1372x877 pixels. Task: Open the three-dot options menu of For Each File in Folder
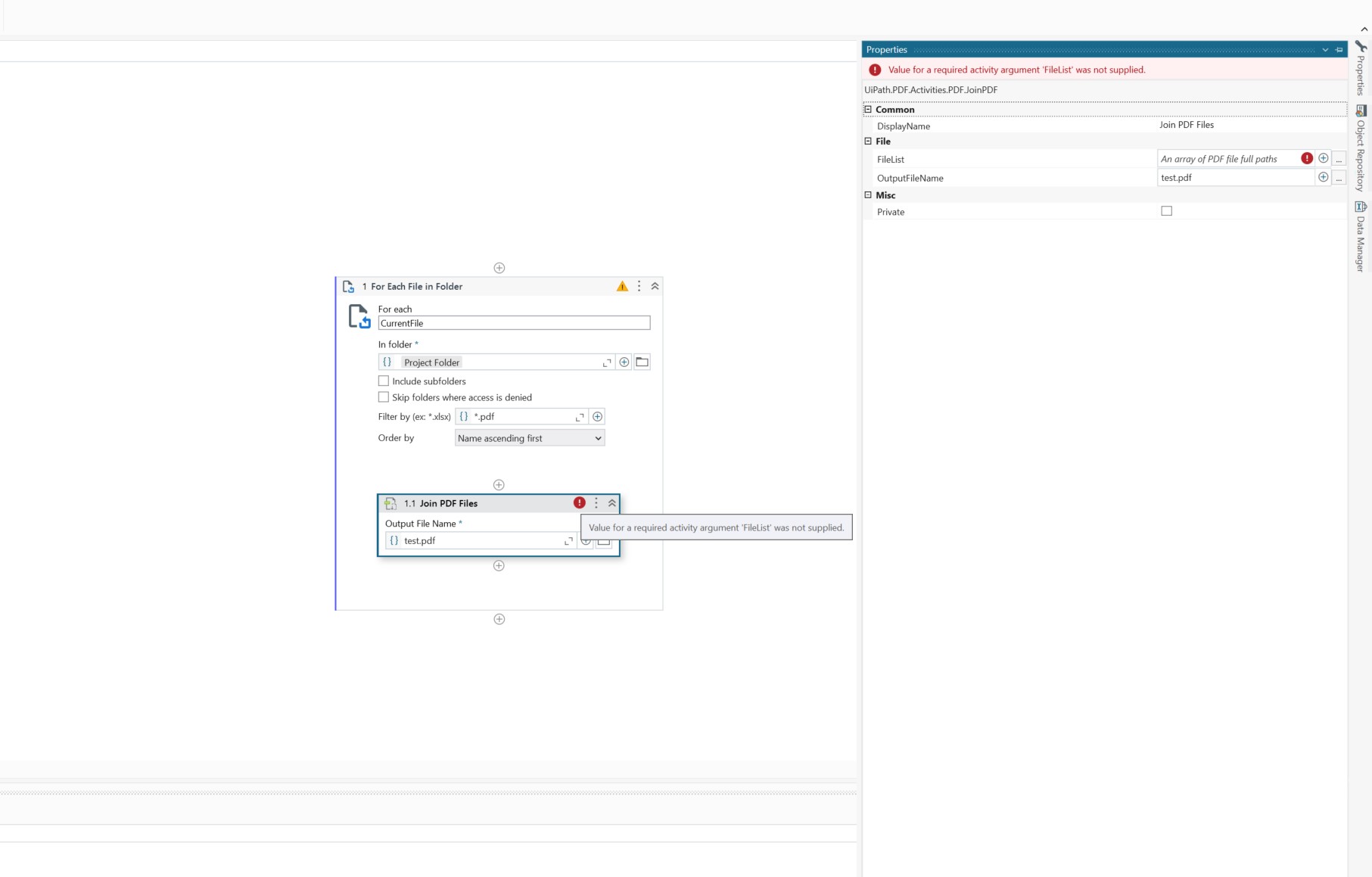point(639,286)
